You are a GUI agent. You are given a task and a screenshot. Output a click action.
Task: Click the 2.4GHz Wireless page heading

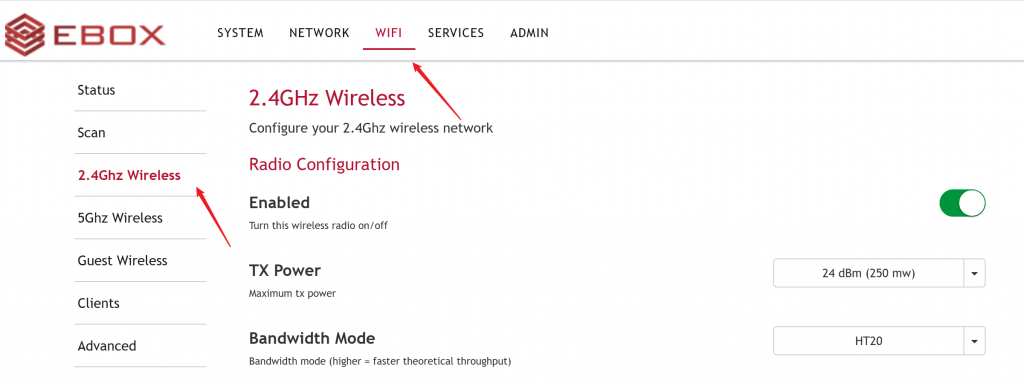[327, 98]
